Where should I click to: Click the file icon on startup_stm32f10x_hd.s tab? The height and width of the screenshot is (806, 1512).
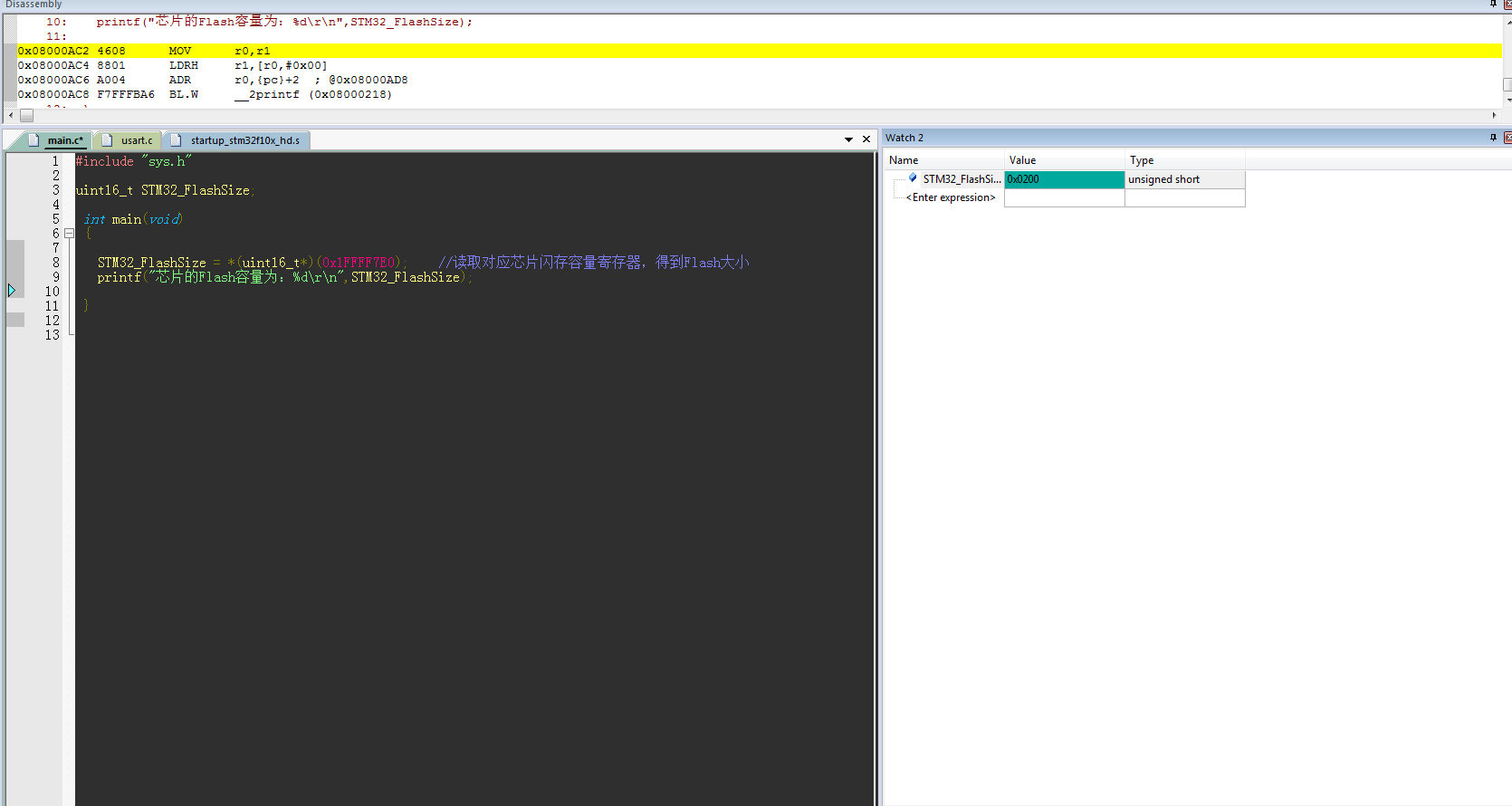[177, 139]
